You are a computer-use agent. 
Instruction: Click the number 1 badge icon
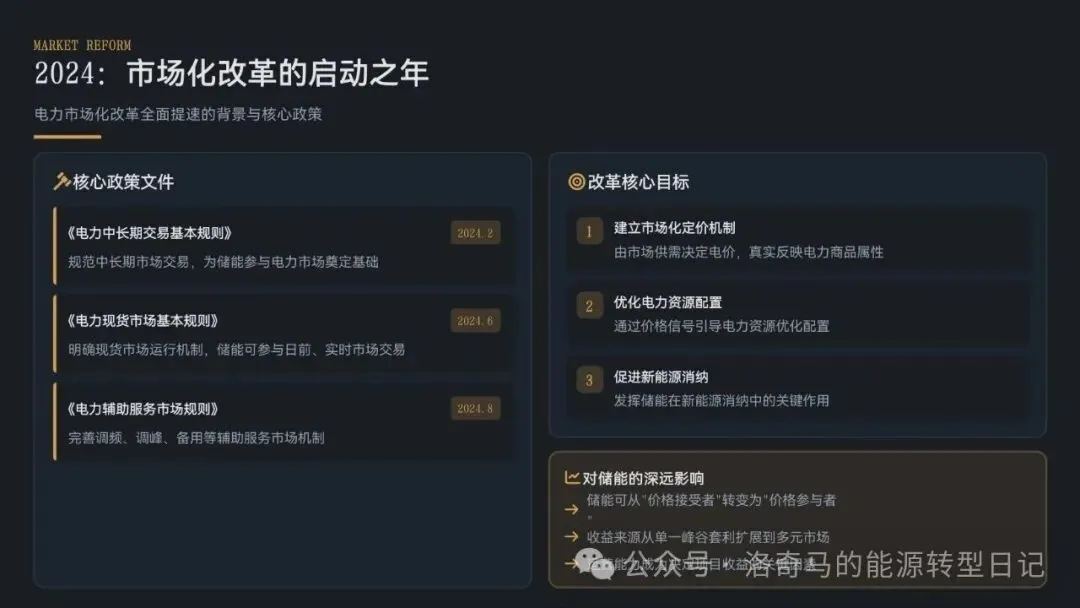click(x=589, y=232)
